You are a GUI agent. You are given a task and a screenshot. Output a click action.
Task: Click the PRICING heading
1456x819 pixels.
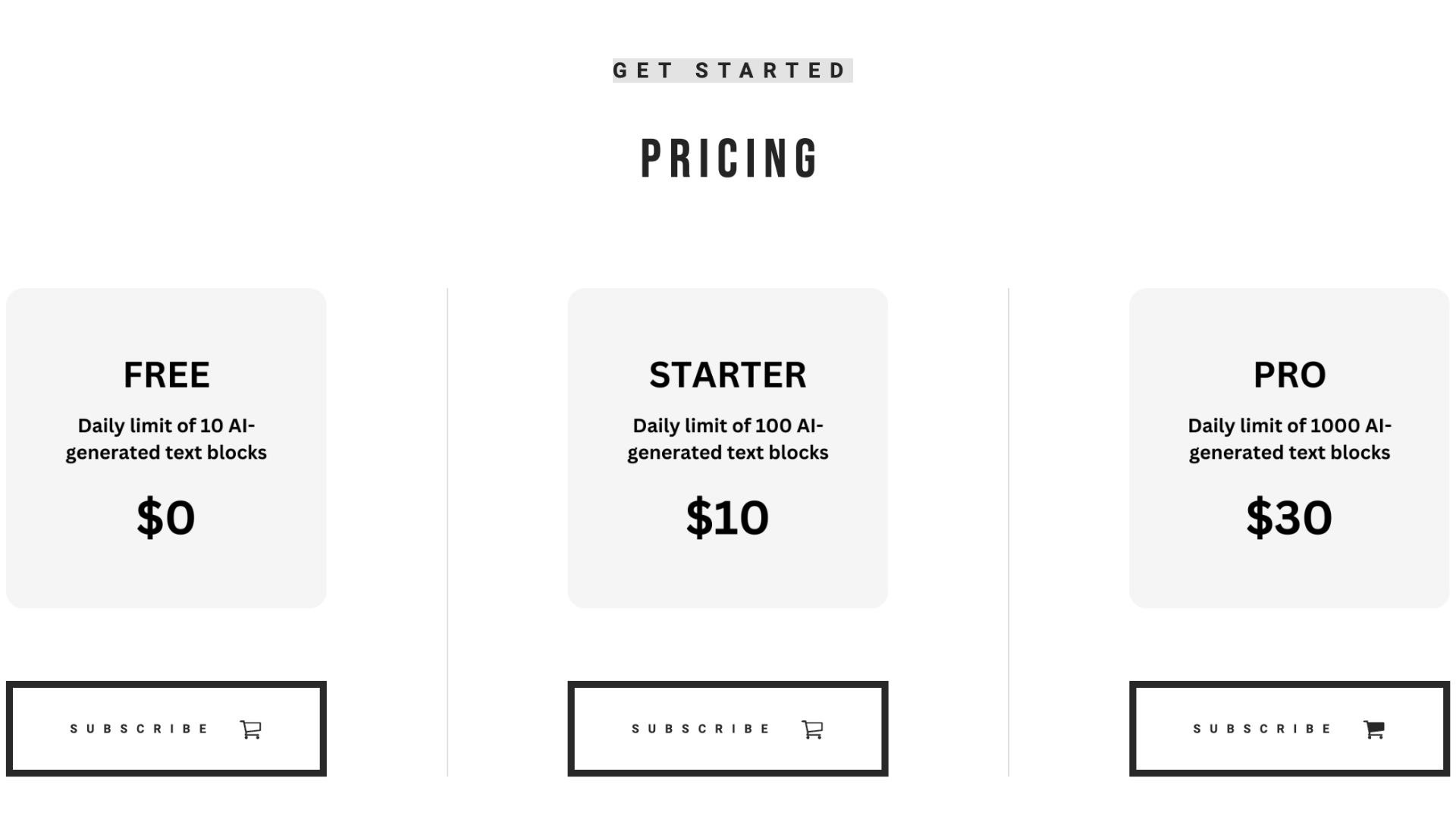pyautogui.click(x=729, y=159)
